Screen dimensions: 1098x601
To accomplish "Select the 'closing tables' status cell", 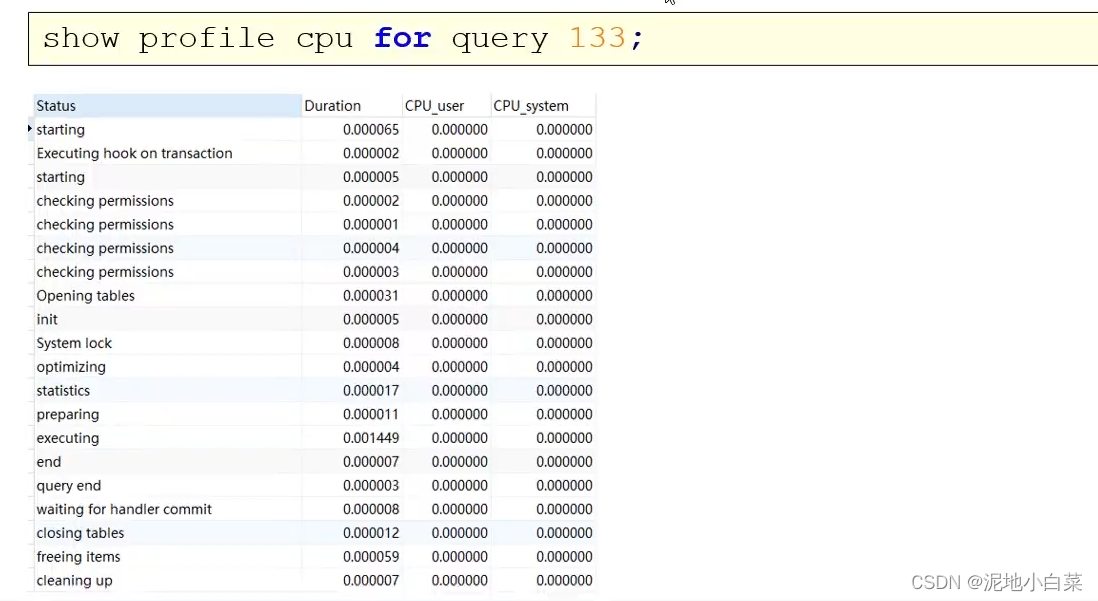I will [x=167, y=533].
